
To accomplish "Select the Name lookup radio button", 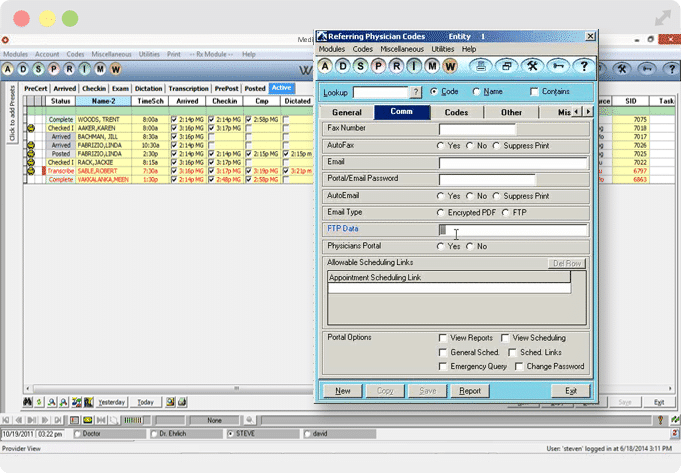I will point(476,92).
